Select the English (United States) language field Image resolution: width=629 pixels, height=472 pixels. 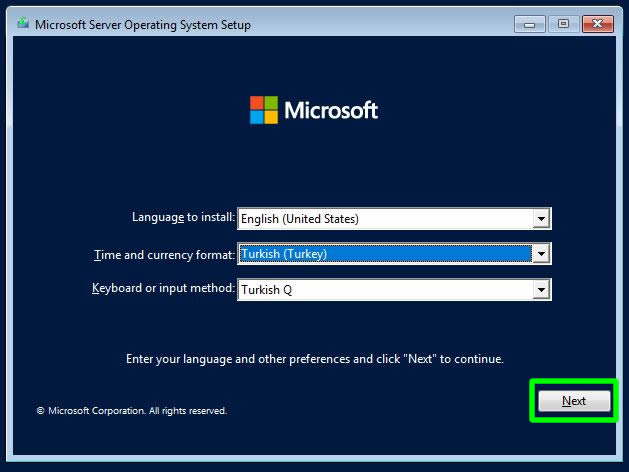(x=385, y=218)
